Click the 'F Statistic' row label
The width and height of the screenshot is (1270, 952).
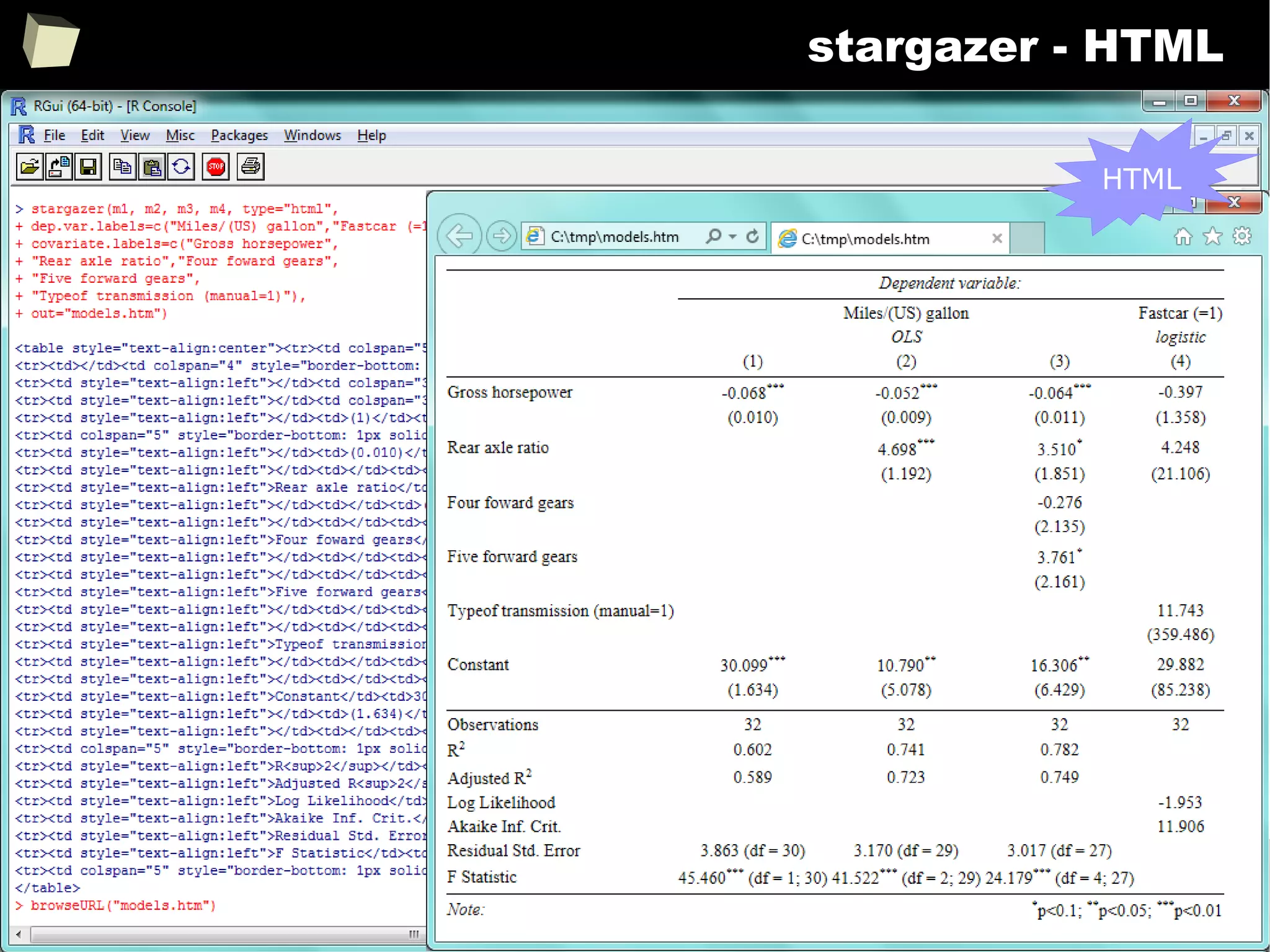point(482,878)
